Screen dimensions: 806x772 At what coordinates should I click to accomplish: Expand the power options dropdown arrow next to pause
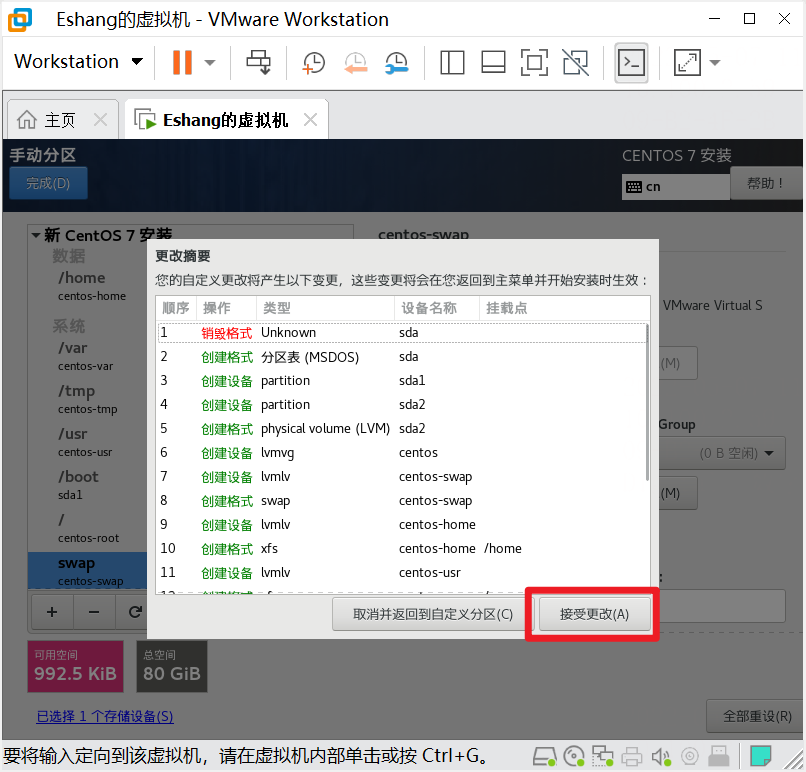tap(209, 63)
